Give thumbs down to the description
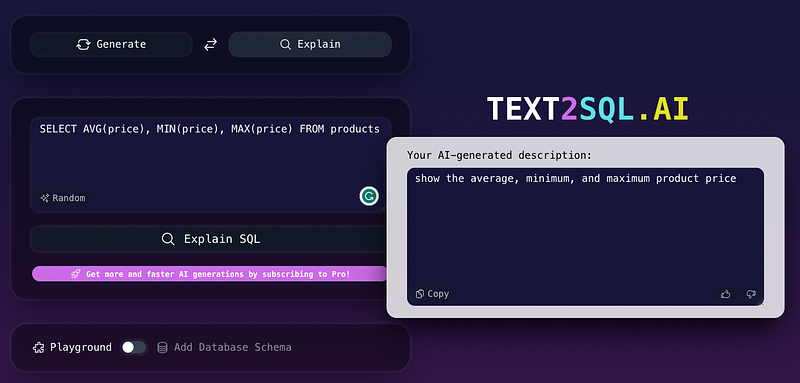Image resolution: width=800 pixels, height=383 pixels. (x=751, y=294)
